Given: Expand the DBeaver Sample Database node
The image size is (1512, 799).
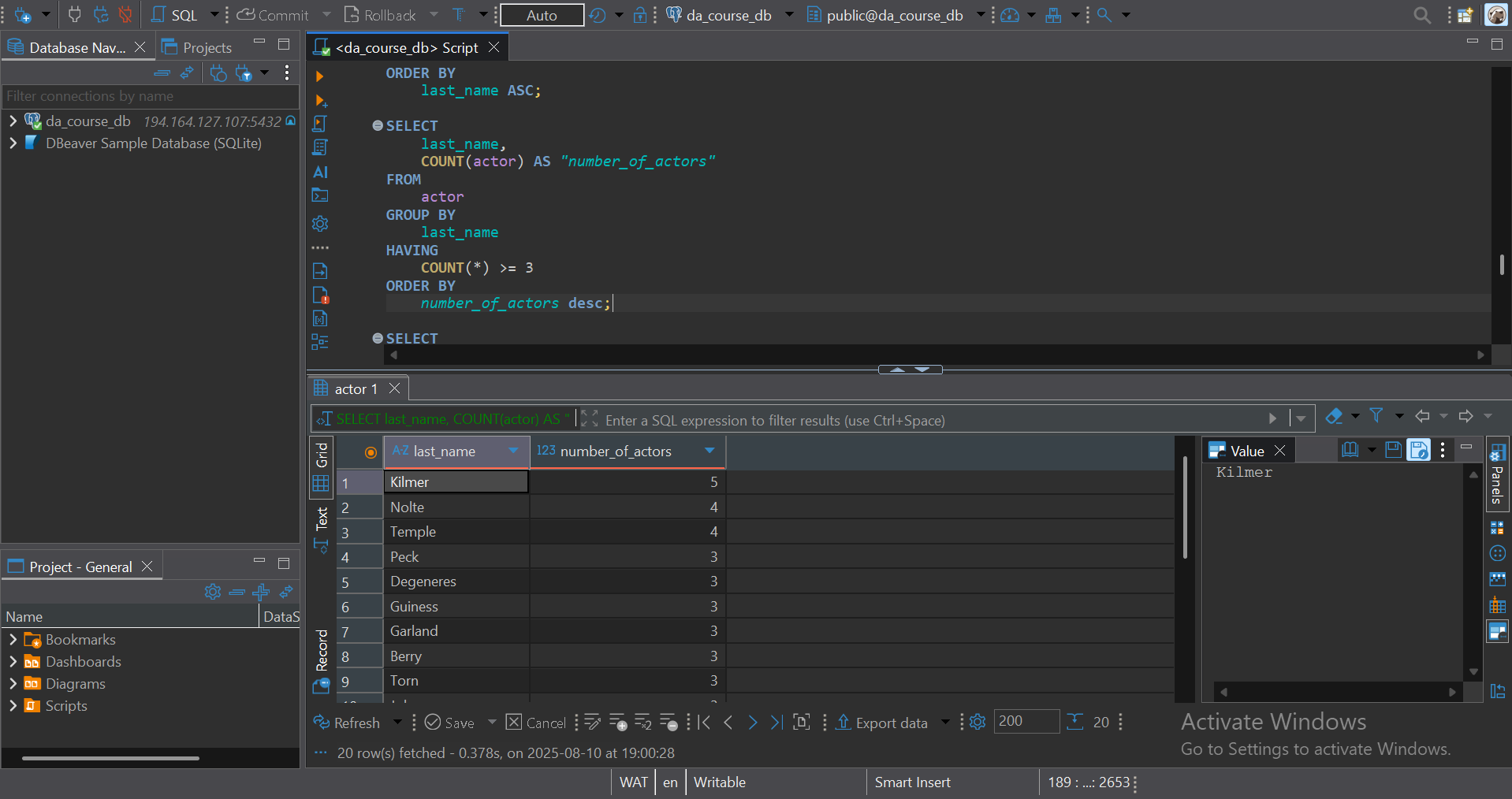Looking at the screenshot, I should click(13, 143).
